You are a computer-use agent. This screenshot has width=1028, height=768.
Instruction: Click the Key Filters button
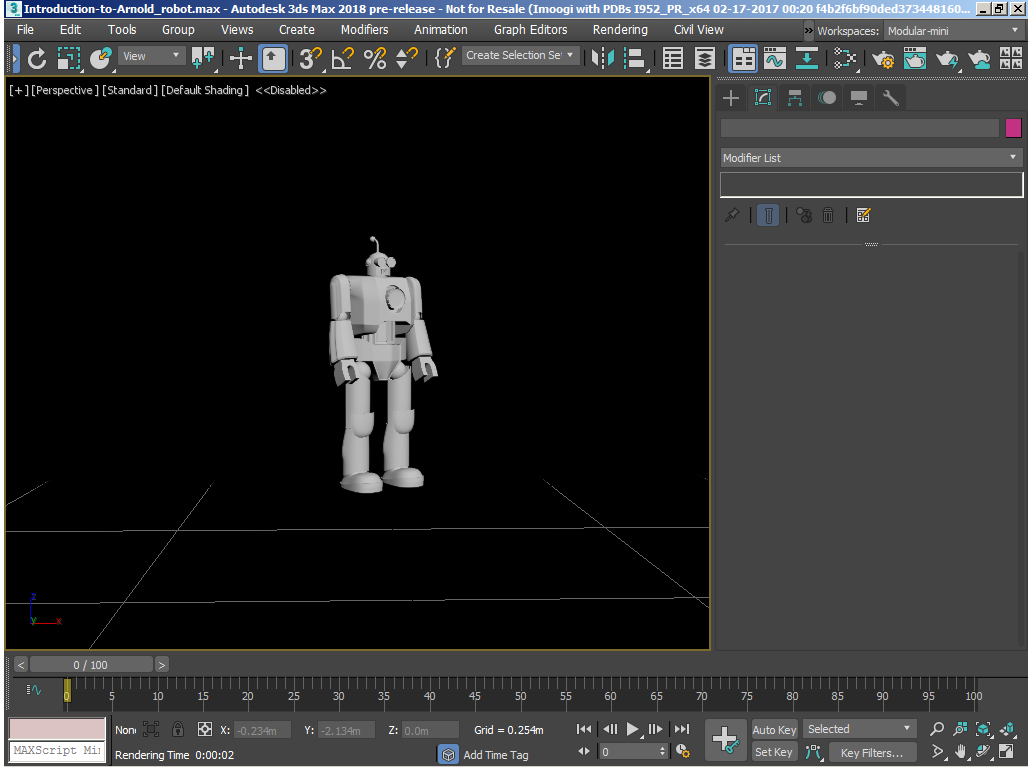point(872,752)
